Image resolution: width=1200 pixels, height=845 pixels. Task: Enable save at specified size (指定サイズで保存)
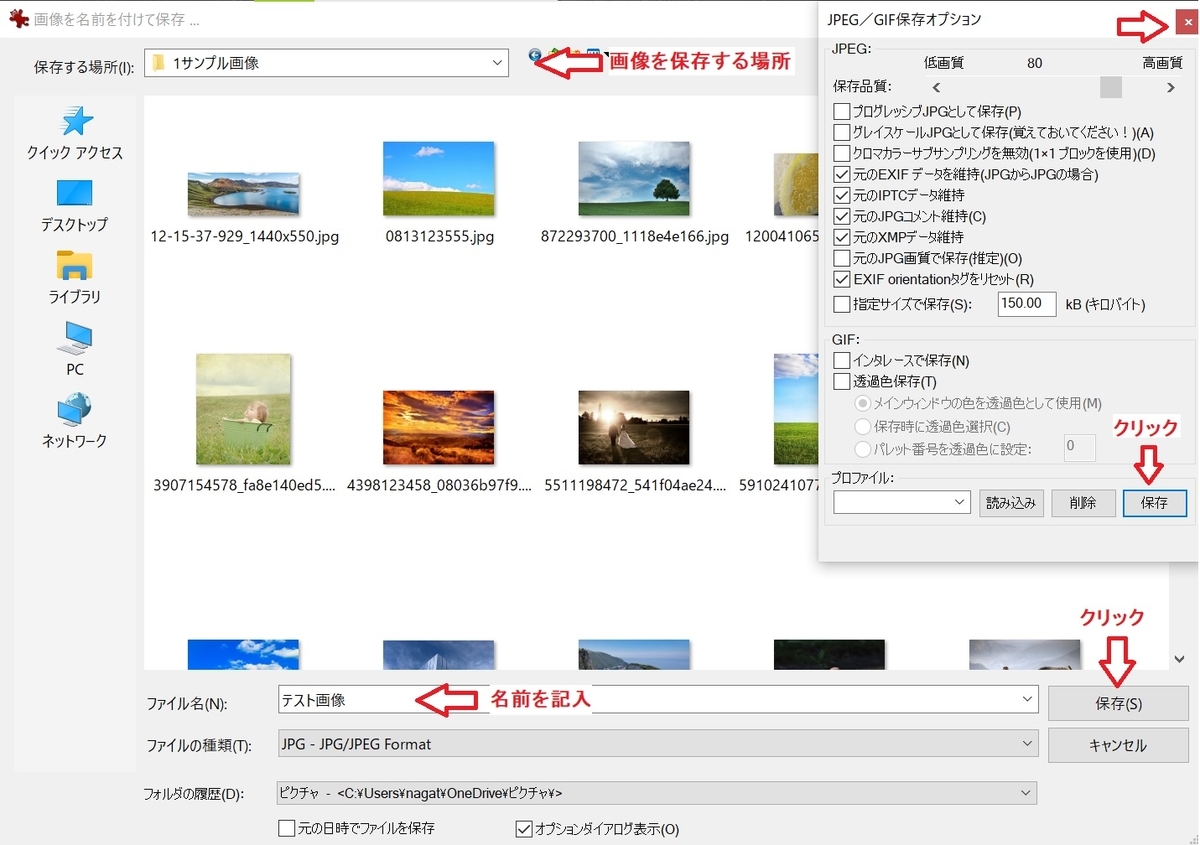[842, 304]
